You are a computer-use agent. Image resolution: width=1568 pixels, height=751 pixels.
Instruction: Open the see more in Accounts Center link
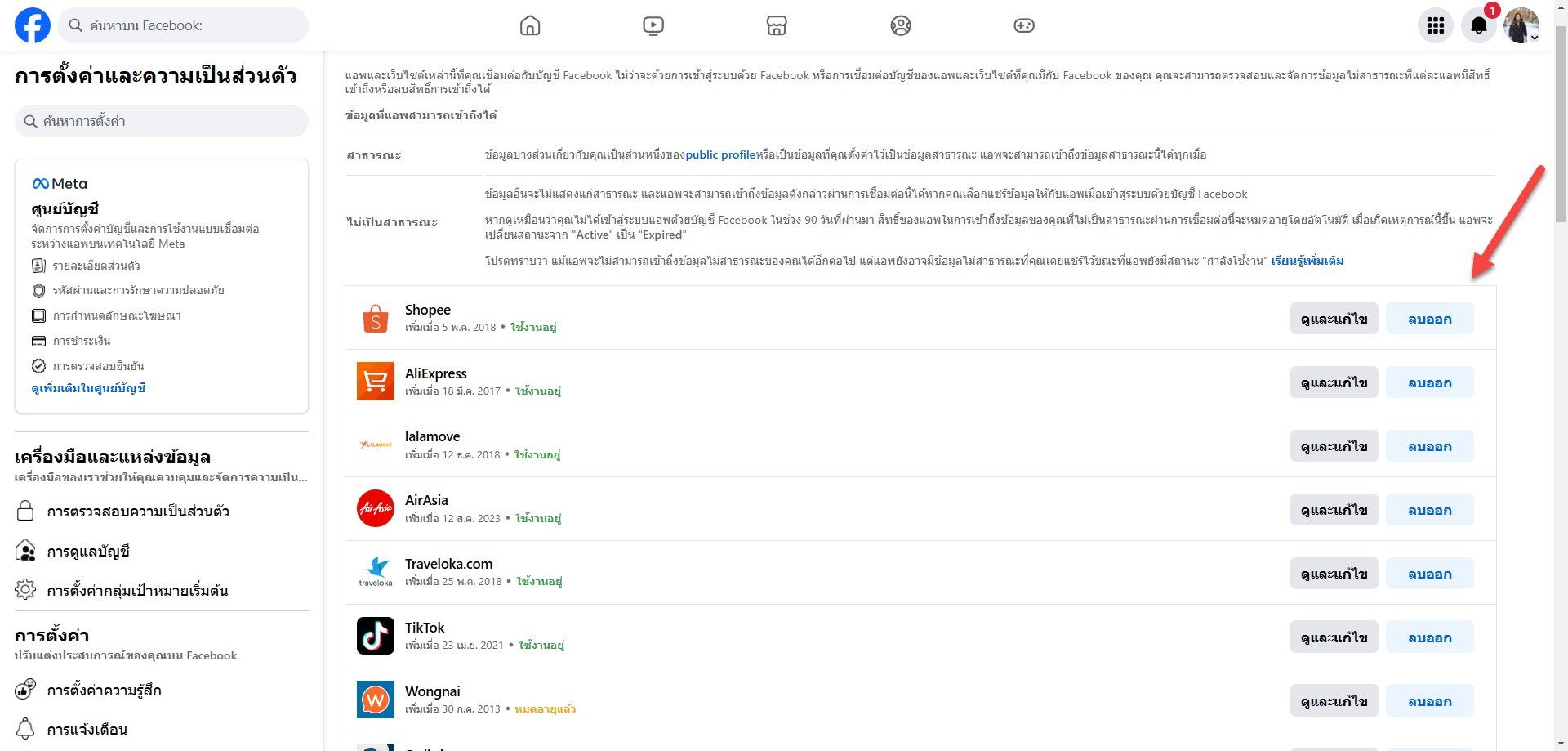tap(88, 388)
